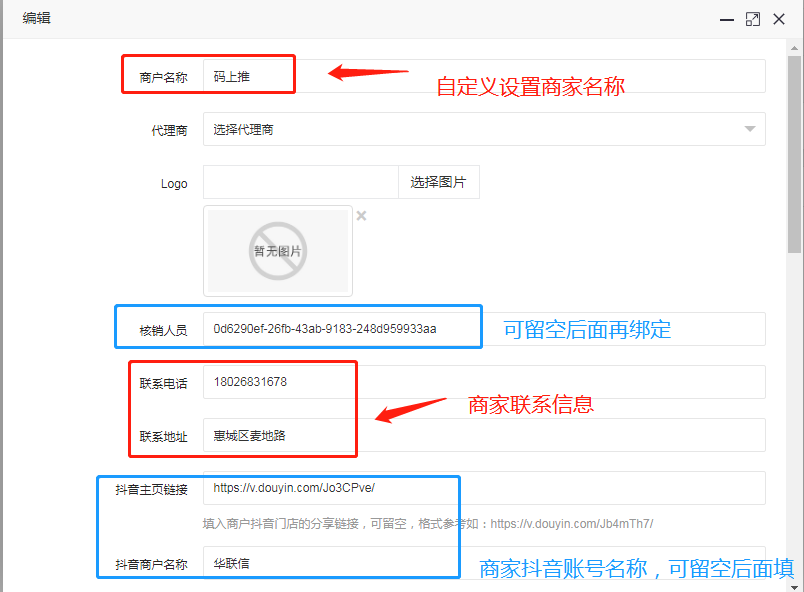Viewport: 804px width, 592px height.
Task: Click the 选择图片 button
Action: (438, 182)
